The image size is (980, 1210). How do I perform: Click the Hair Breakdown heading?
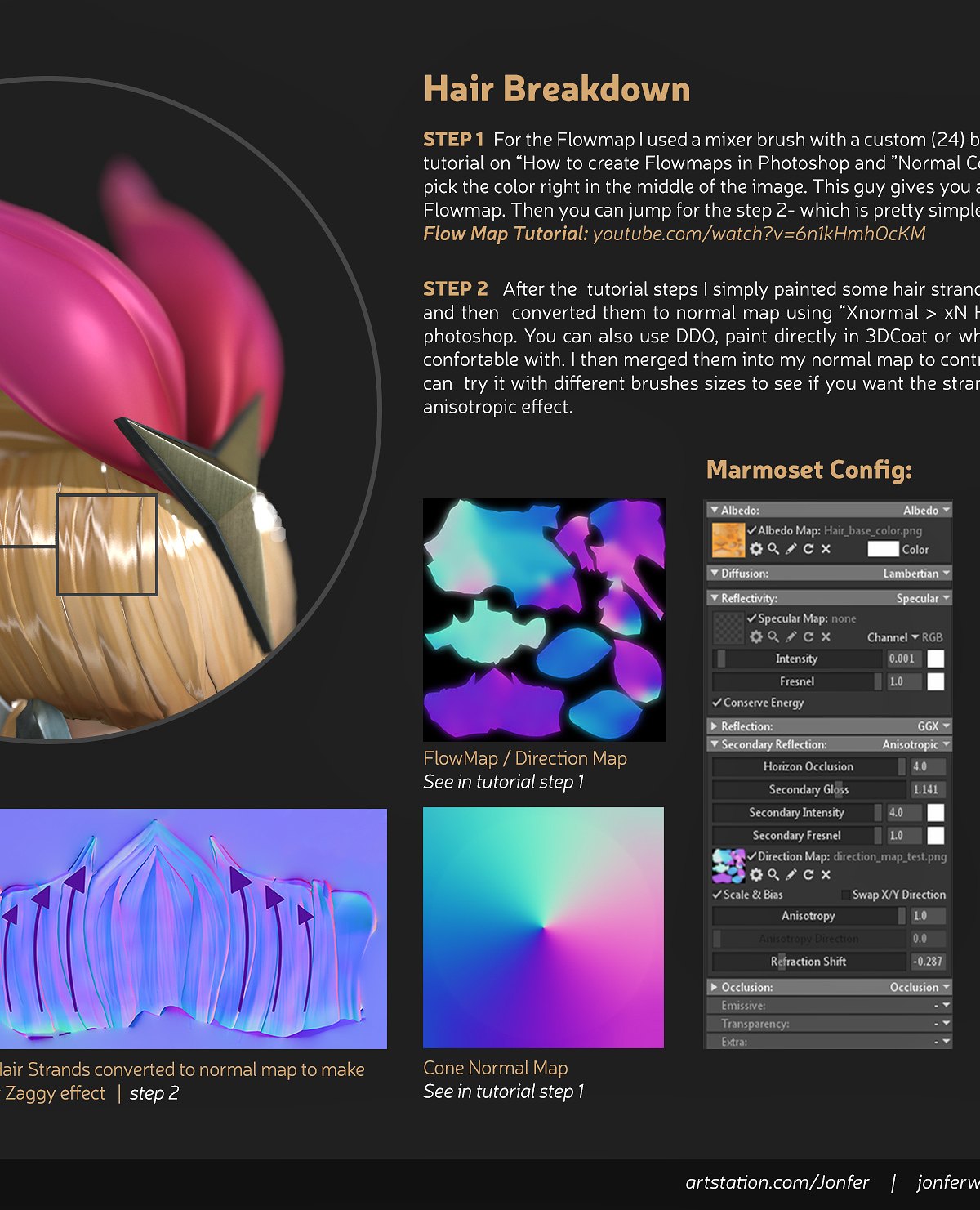[557, 88]
